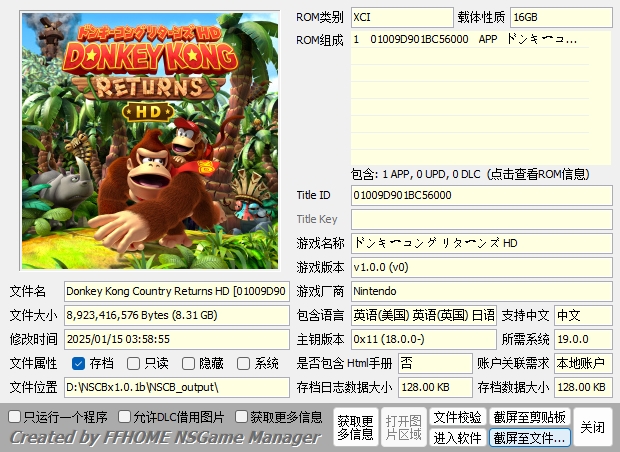Close the dialog with 关闭 button
The height and width of the screenshot is (452, 620).
[x=592, y=427]
